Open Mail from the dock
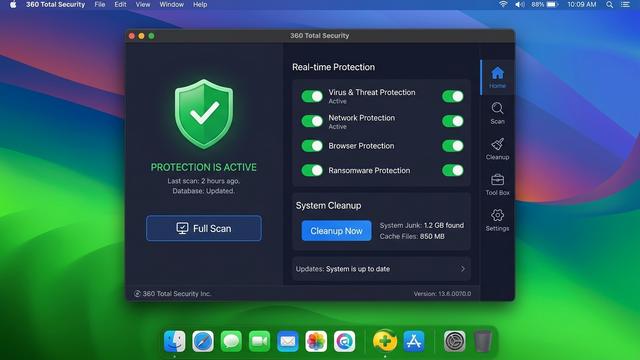Image resolution: width=640 pixels, height=360 pixels. (288, 341)
